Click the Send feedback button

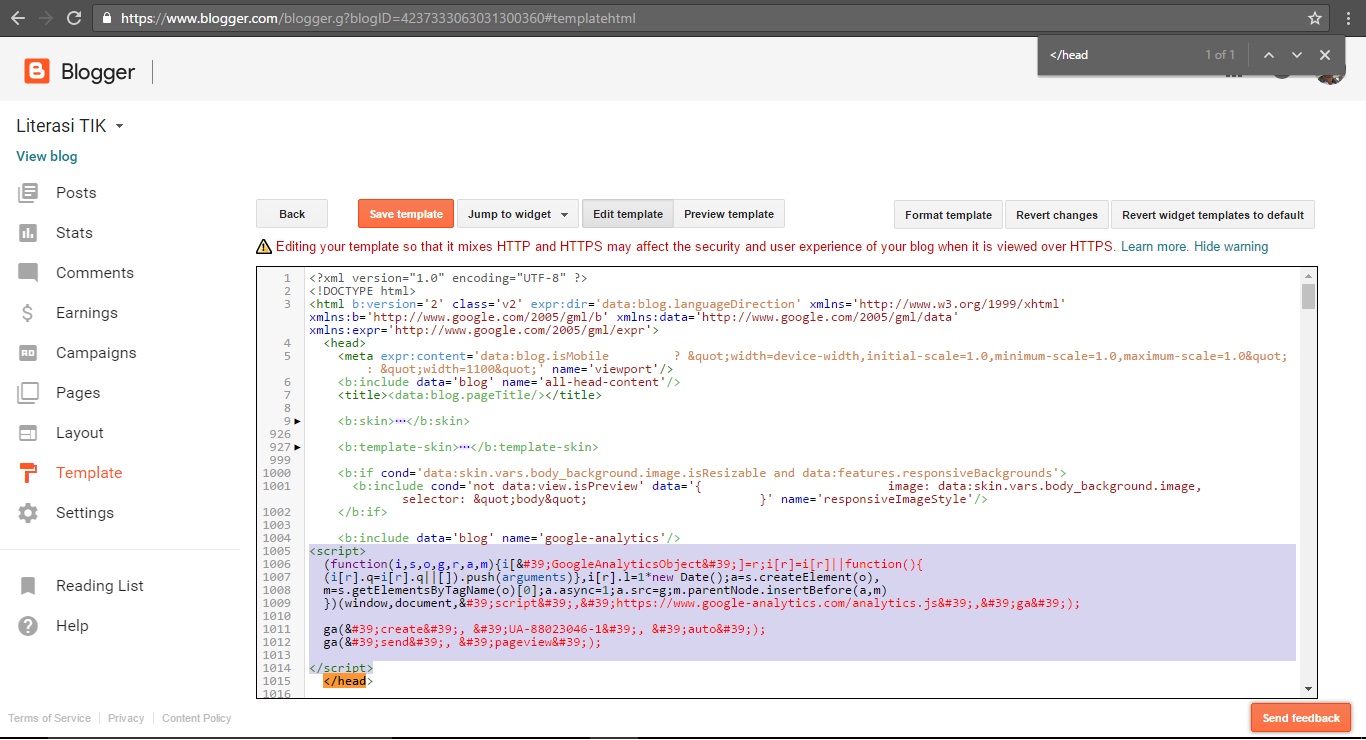coord(1301,718)
